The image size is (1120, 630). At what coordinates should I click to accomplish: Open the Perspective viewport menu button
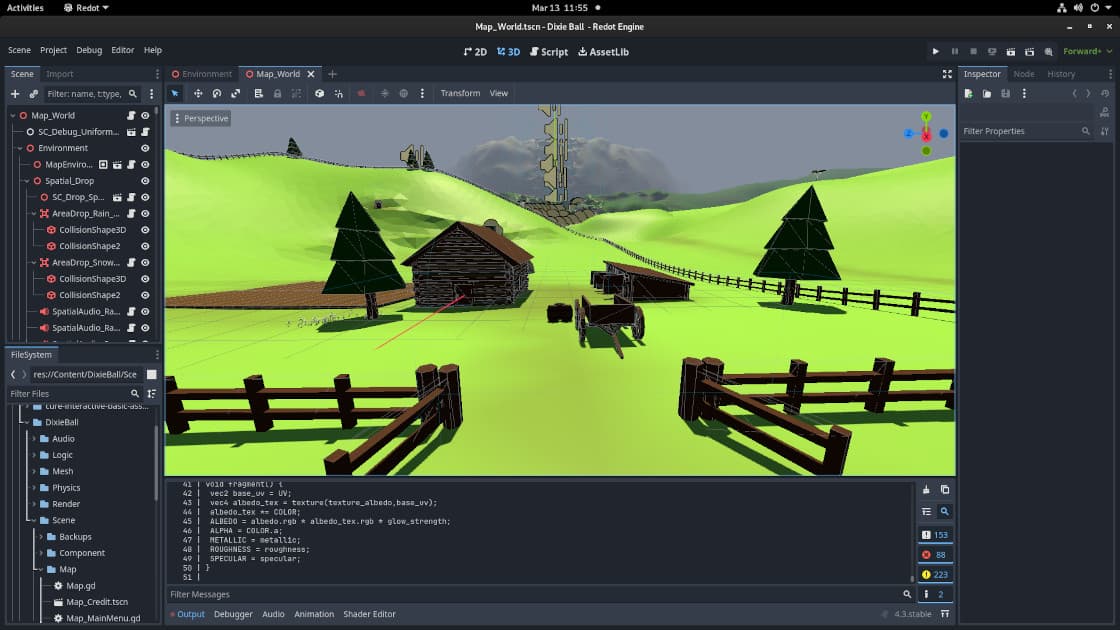(x=200, y=118)
